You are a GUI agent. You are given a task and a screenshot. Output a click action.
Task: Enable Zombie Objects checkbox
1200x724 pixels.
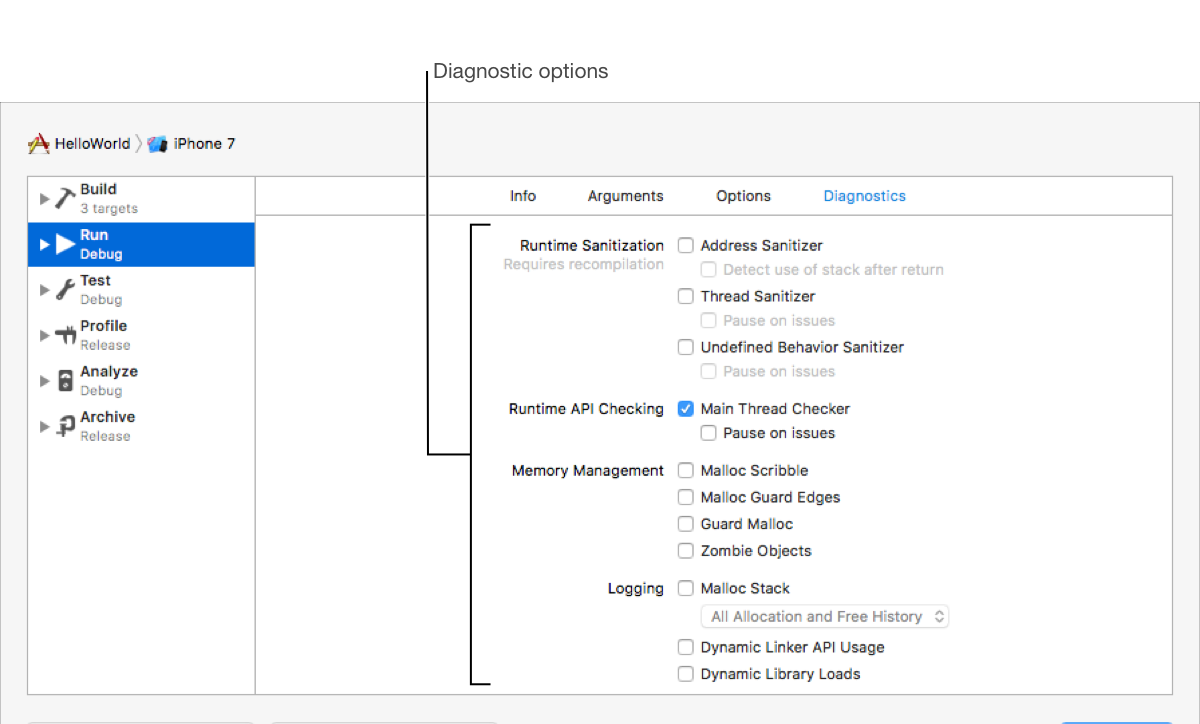coord(686,551)
